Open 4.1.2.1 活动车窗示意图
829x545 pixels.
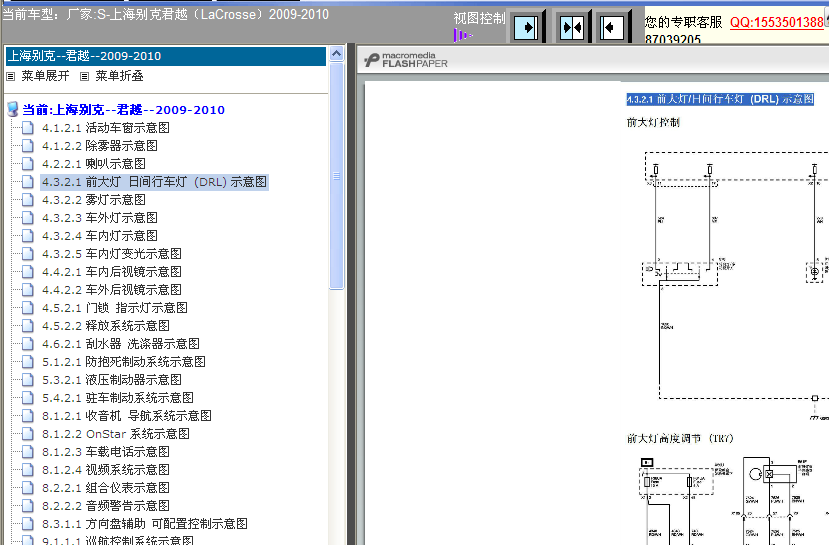click(106, 127)
